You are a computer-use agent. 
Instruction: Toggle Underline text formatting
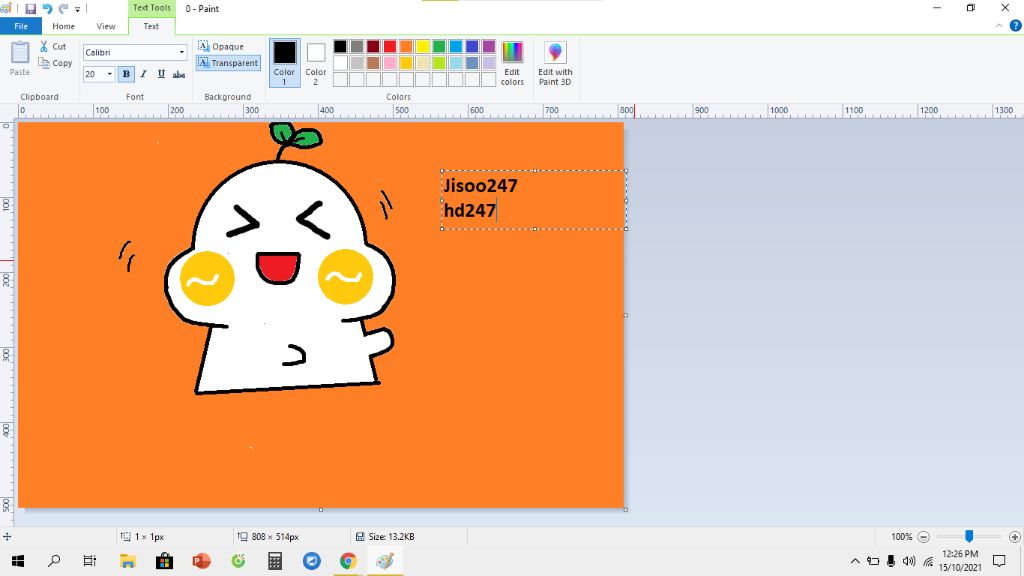161,74
